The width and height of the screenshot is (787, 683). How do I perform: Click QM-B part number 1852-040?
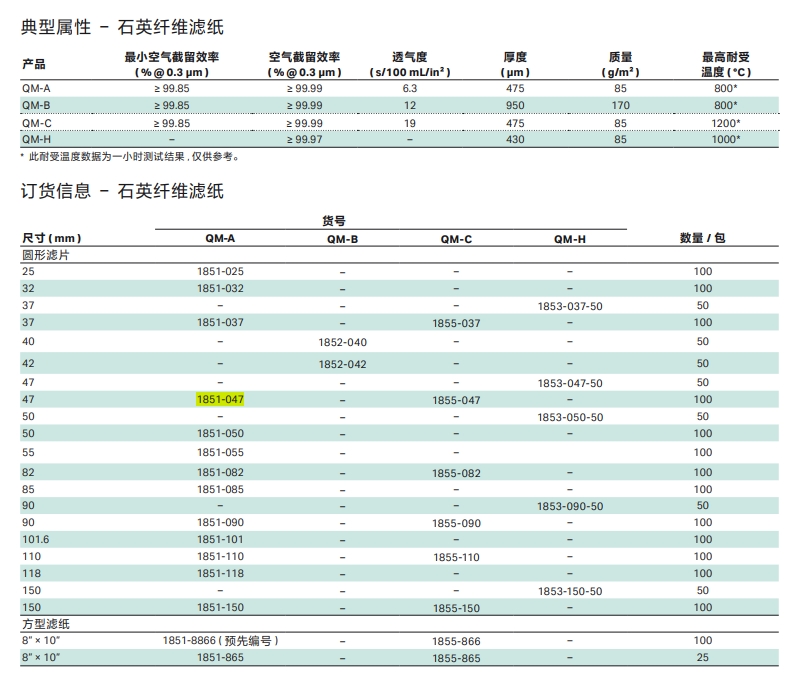point(342,342)
